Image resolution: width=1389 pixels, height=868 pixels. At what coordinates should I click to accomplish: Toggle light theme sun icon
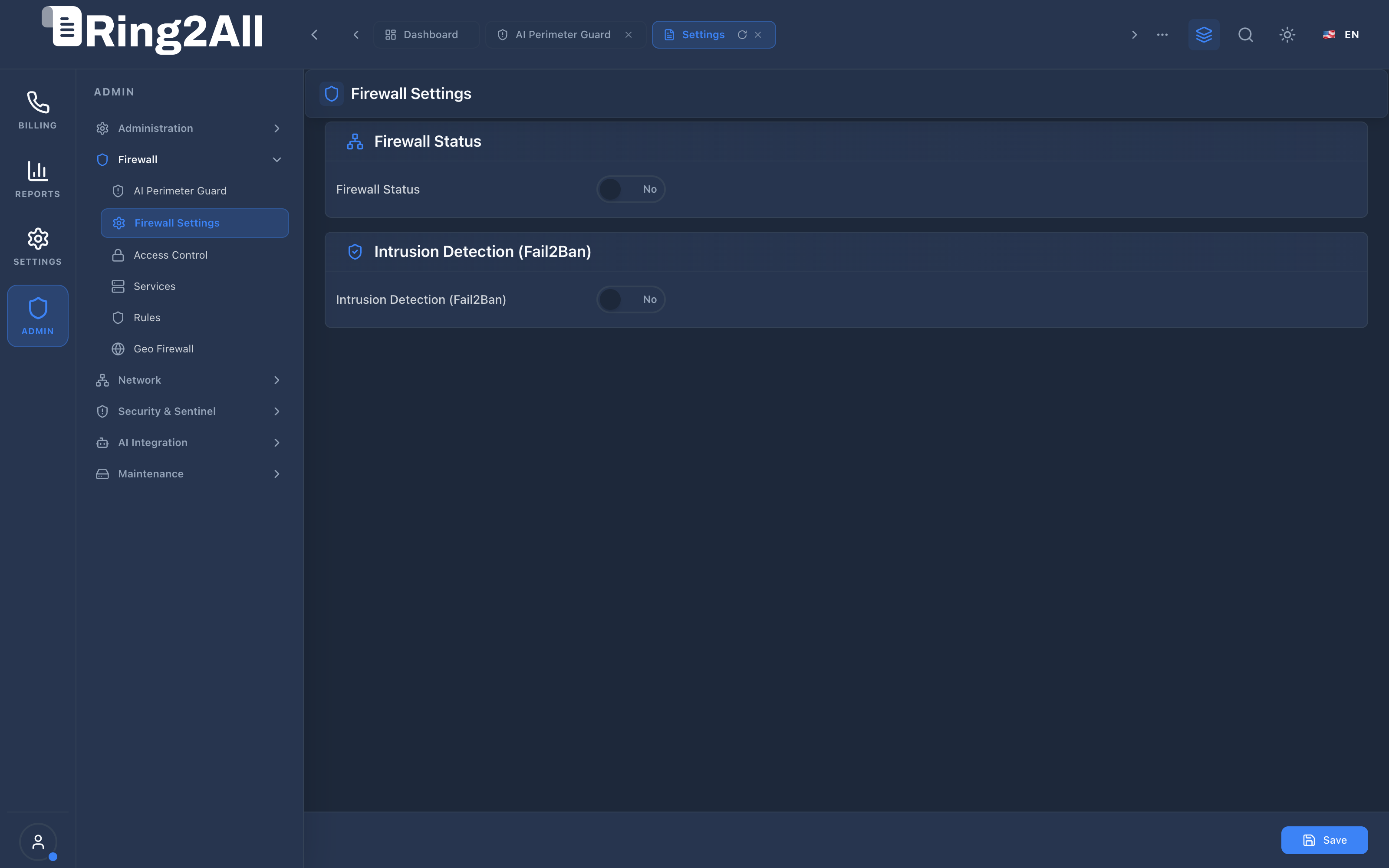[x=1287, y=34]
